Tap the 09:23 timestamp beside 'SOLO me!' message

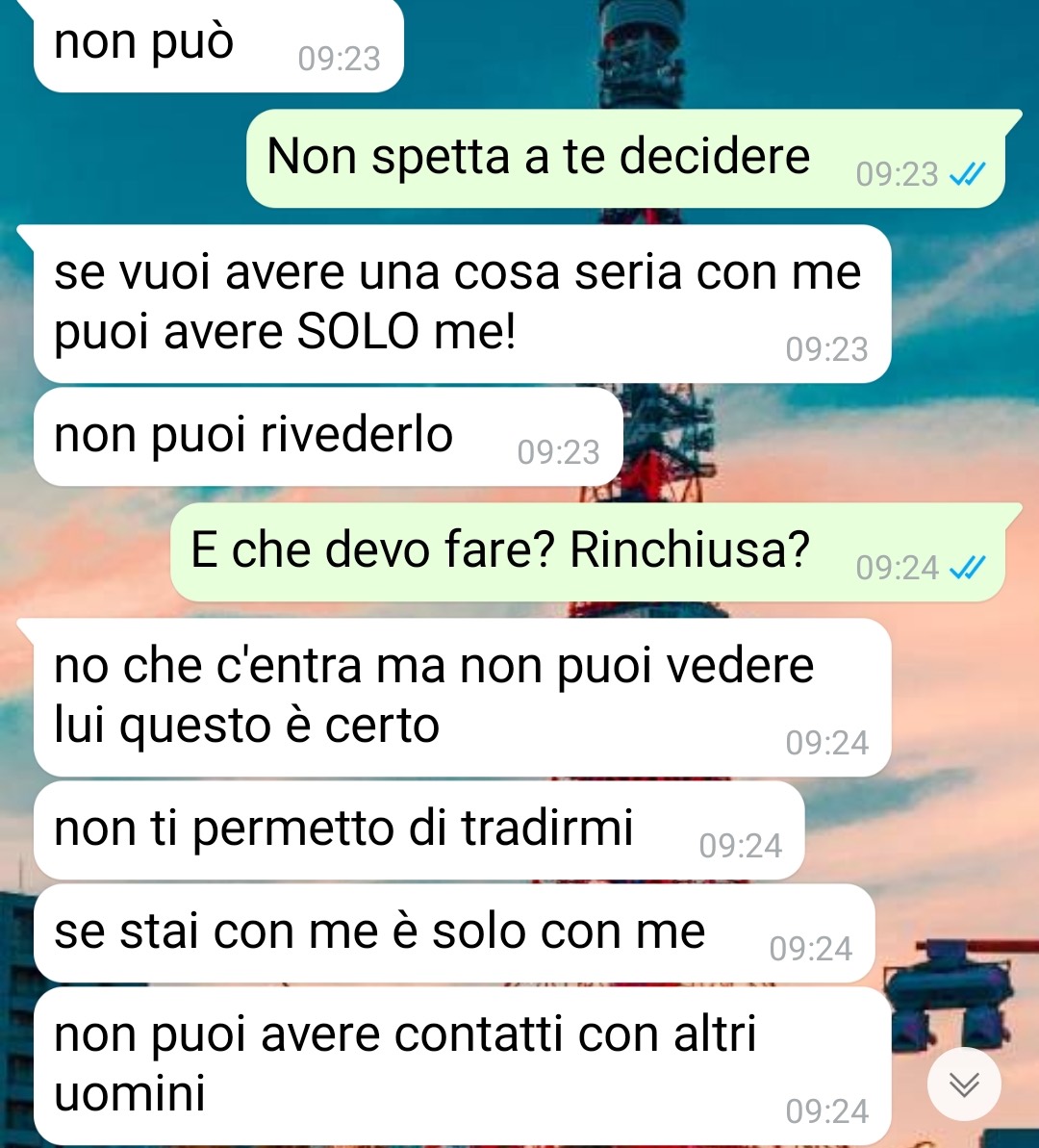[826, 350]
